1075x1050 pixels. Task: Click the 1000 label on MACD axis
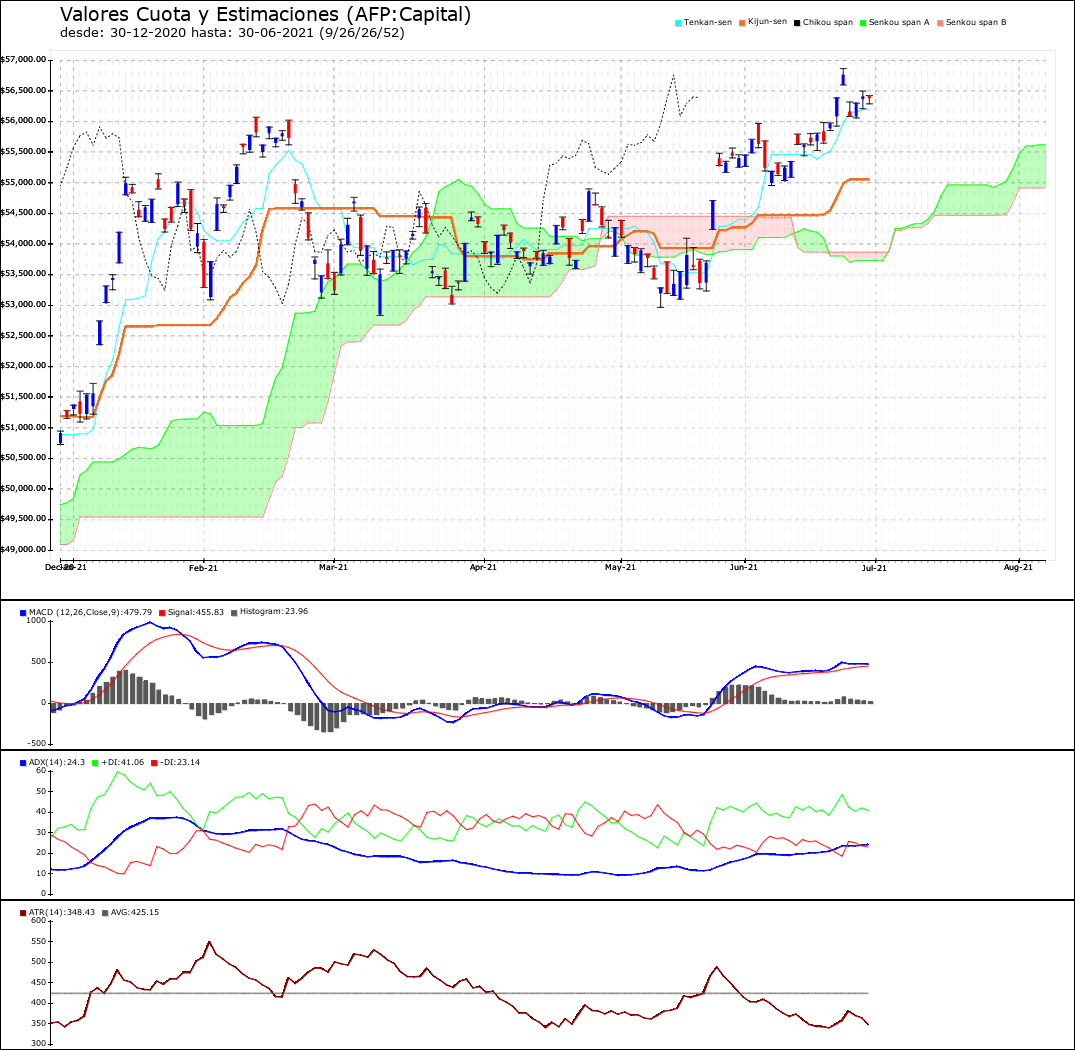tap(36, 620)
